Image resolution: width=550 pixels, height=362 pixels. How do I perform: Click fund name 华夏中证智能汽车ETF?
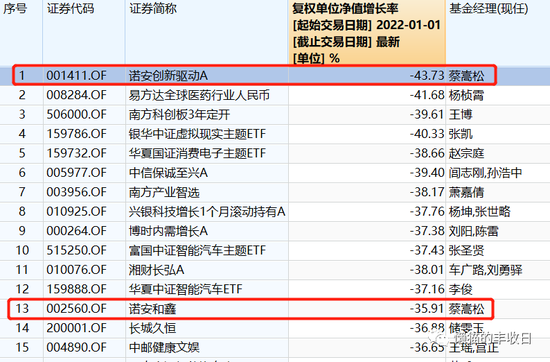click(x=186, y=289)
